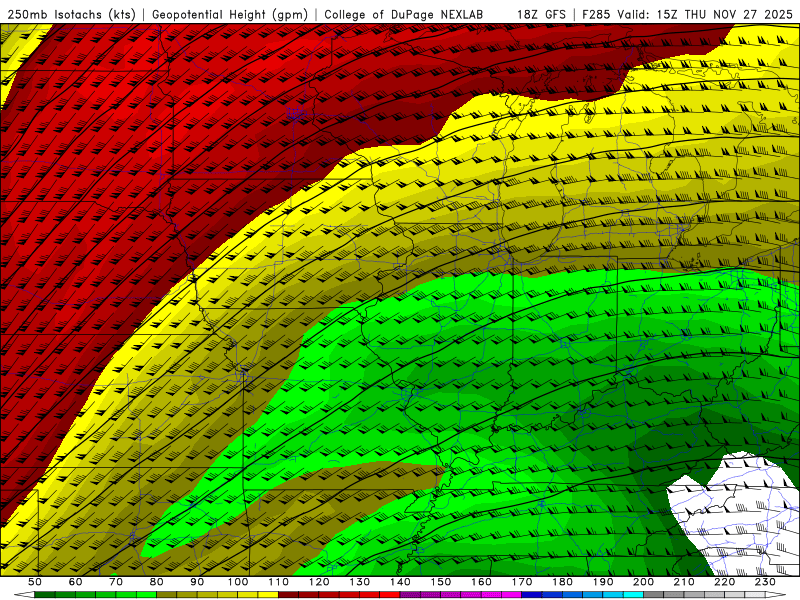Select the purple swatch starting at 140 knots
The image size is (800, 600).
[x=410, y=595]
